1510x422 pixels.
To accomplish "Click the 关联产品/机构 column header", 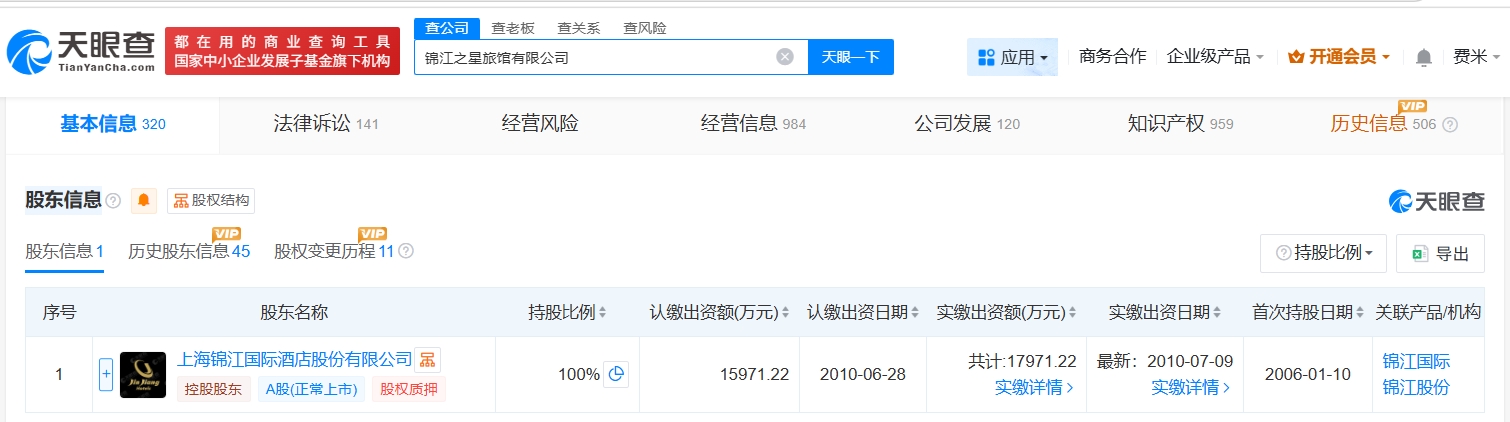I will pos(1428,313).
